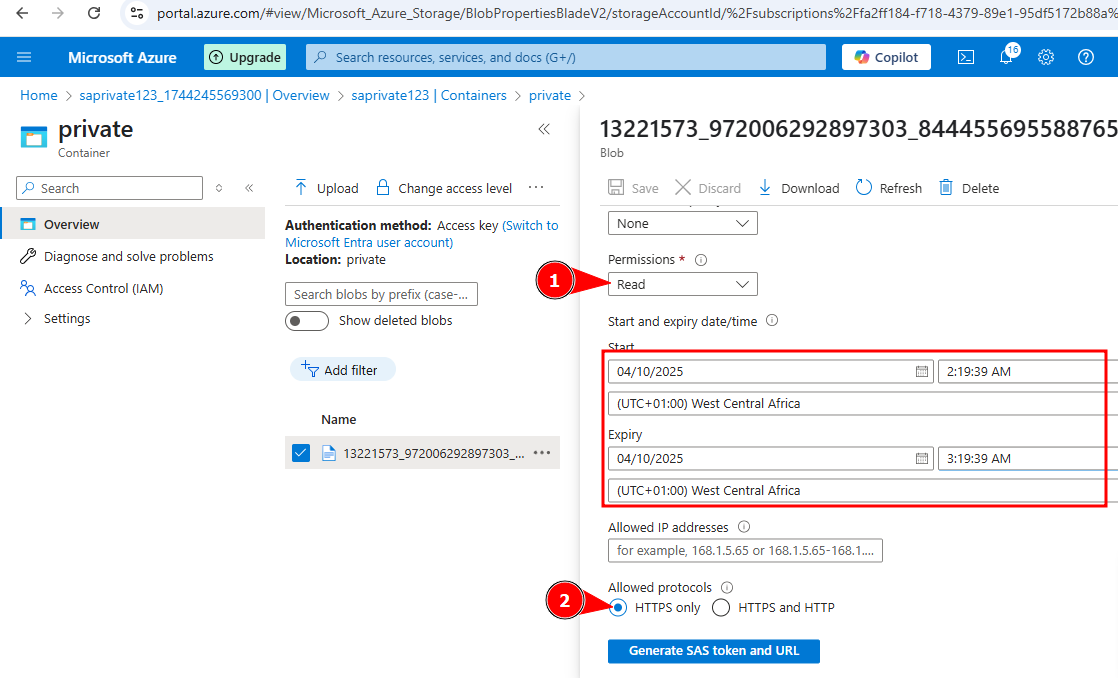
Task: Open more toolbar options after Change access level
Action: point(536,188)
